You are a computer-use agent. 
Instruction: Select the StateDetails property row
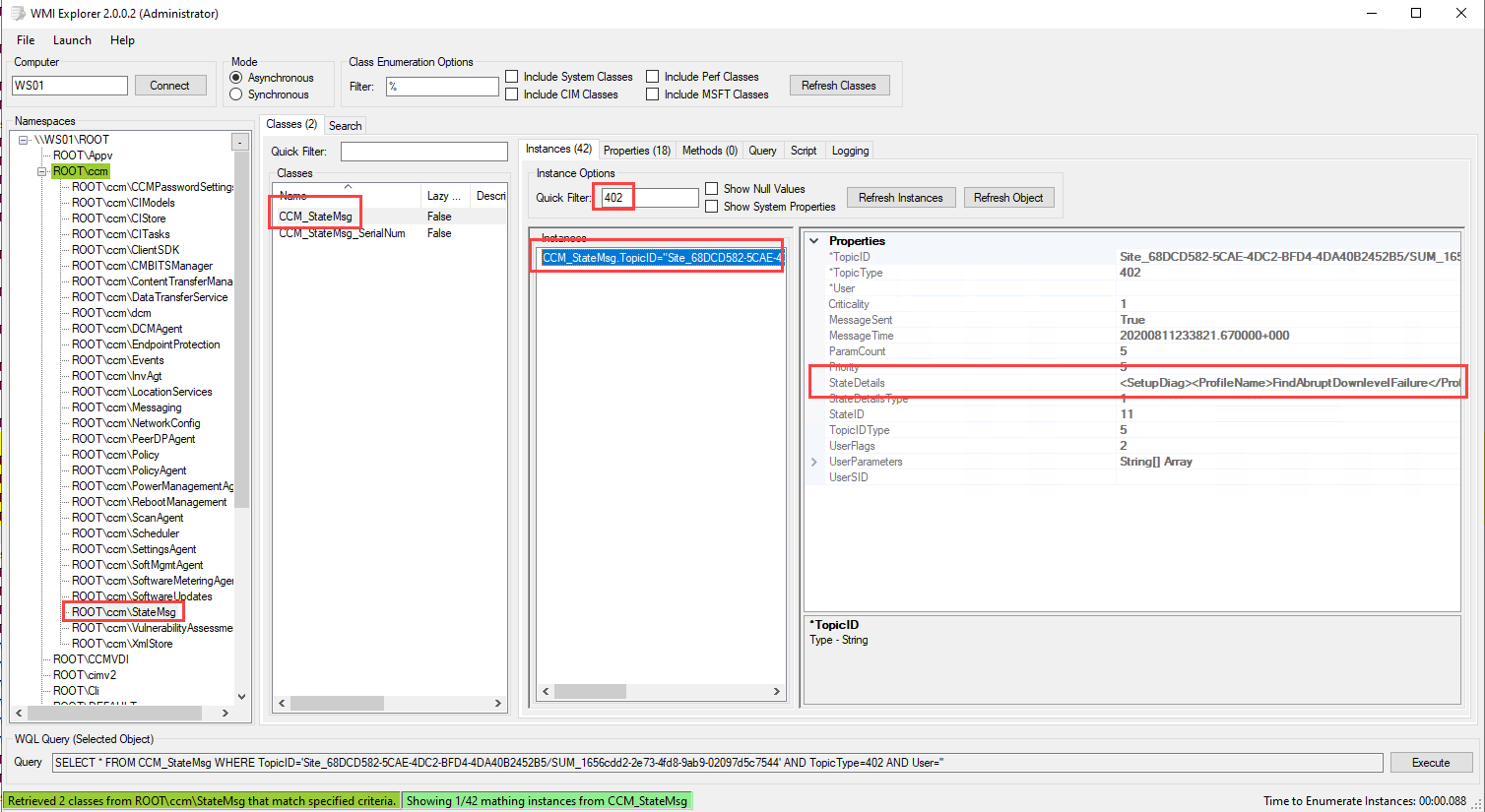pyautogui.click(x=1133, y=383)
